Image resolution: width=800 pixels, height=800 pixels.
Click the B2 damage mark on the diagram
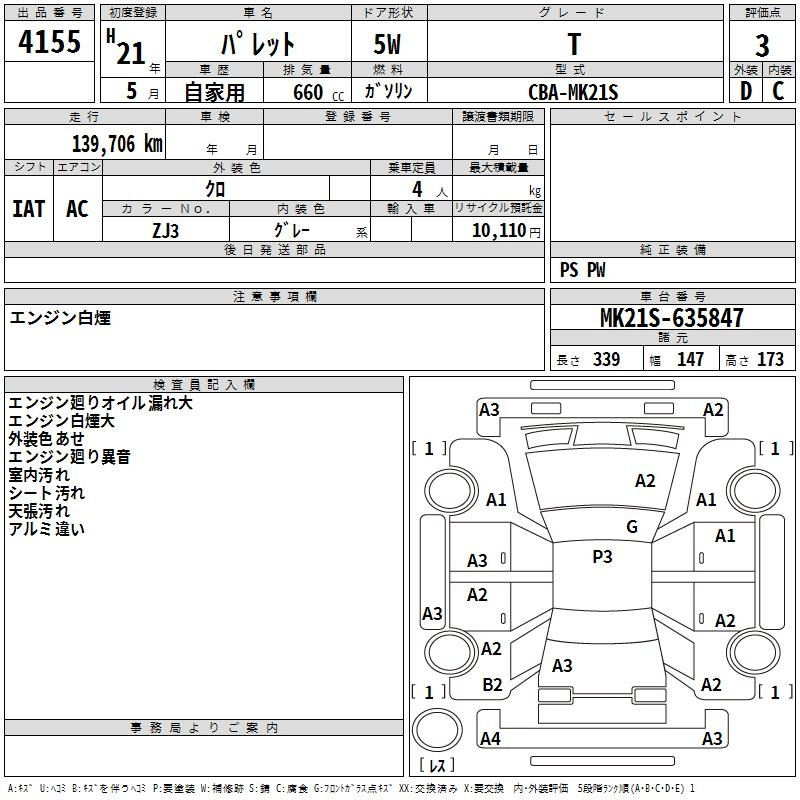tap(492, 684)
